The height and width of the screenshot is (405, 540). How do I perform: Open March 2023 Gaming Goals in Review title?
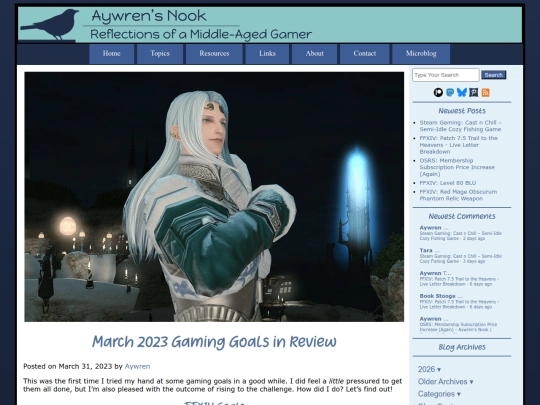214,342
